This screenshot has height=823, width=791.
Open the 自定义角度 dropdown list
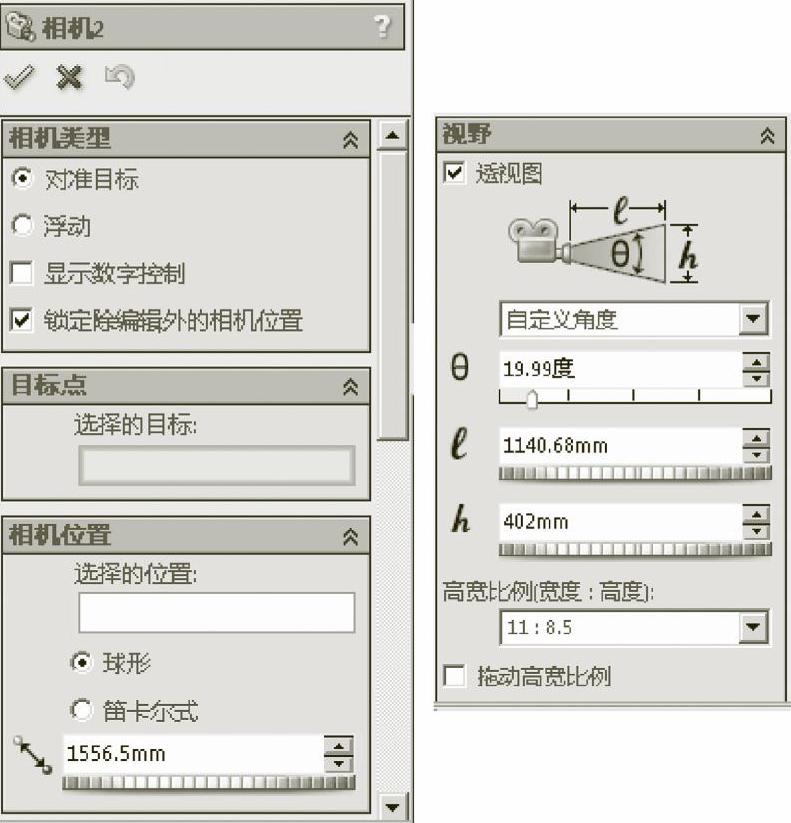pos(753,319)
